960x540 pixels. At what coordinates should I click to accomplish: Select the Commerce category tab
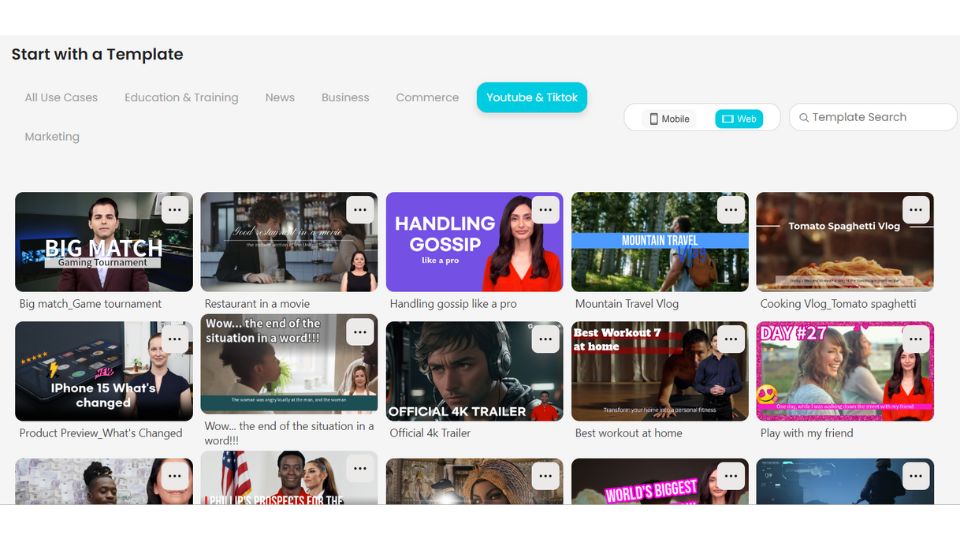tap(427, 97)
